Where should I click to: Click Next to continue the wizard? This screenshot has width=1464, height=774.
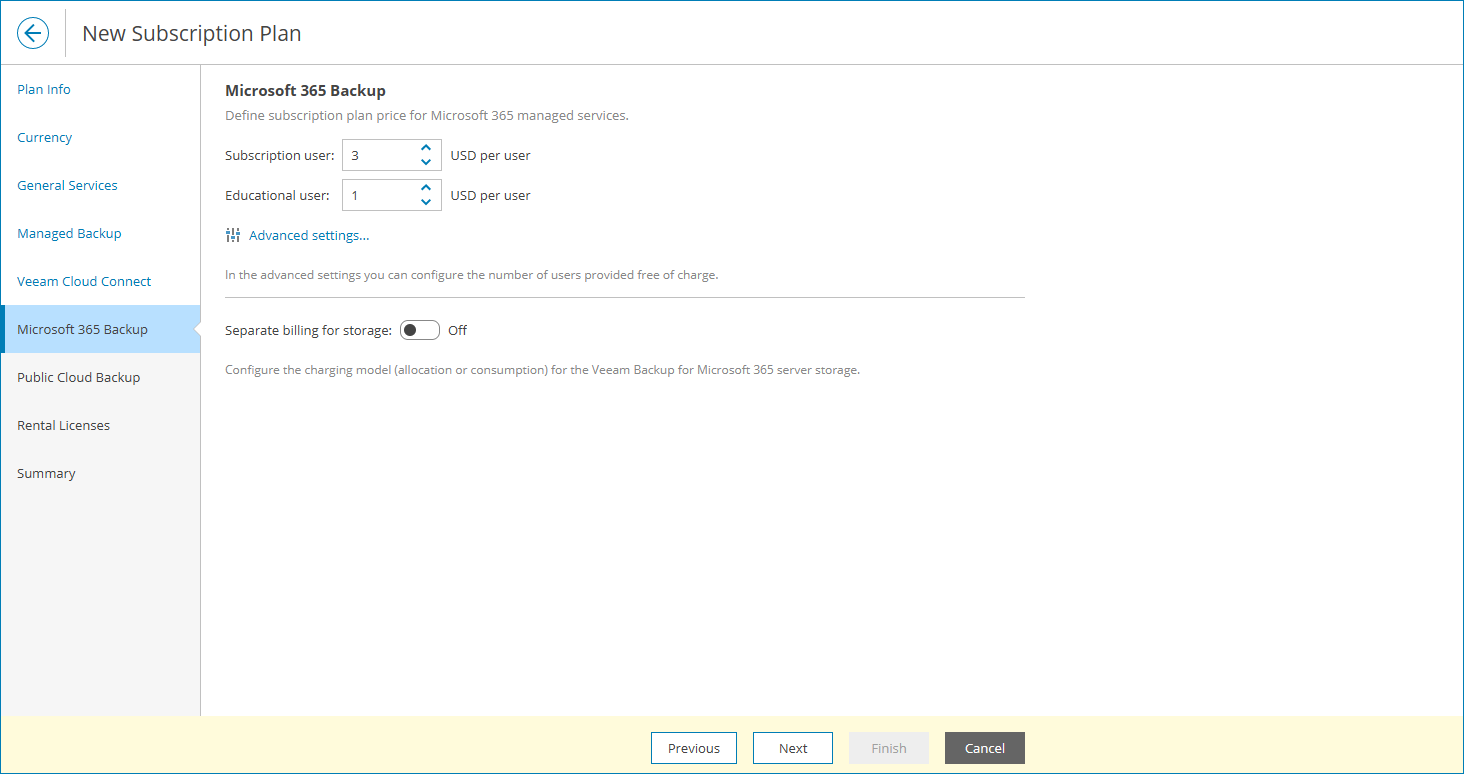[x=792, y=747]
